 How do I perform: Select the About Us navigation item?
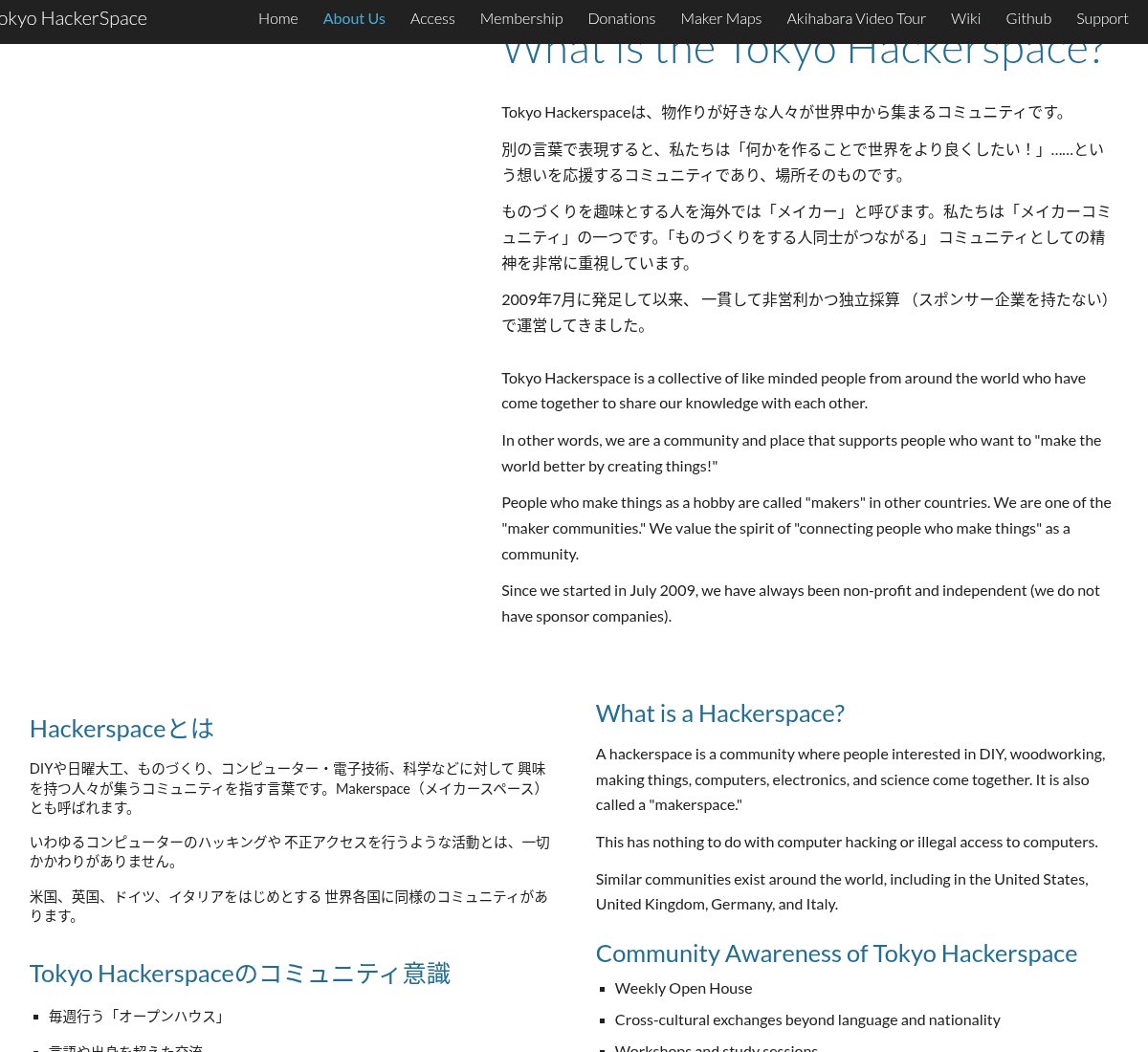tap(354, 18)
